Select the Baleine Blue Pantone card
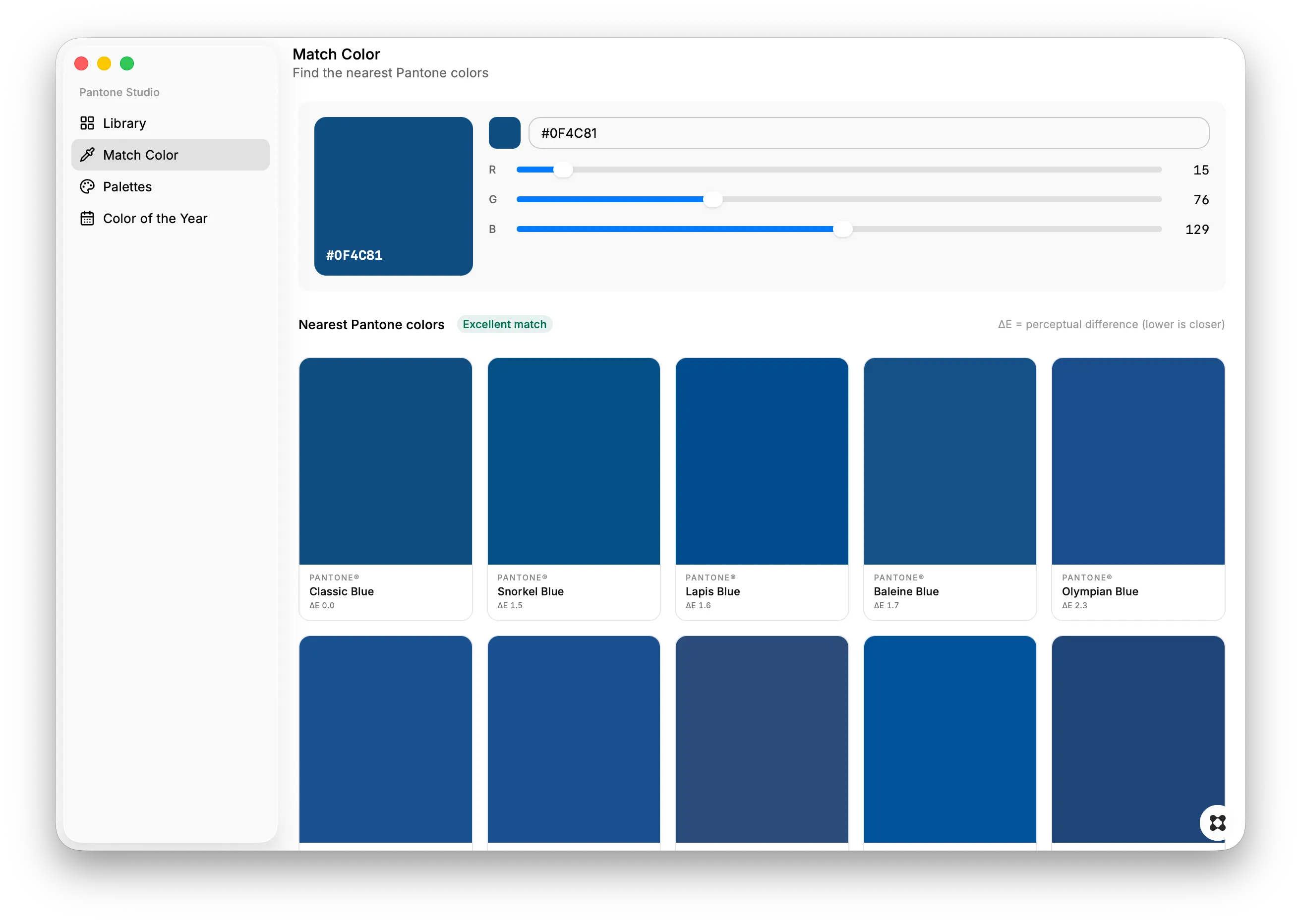 tap(950, 489)
